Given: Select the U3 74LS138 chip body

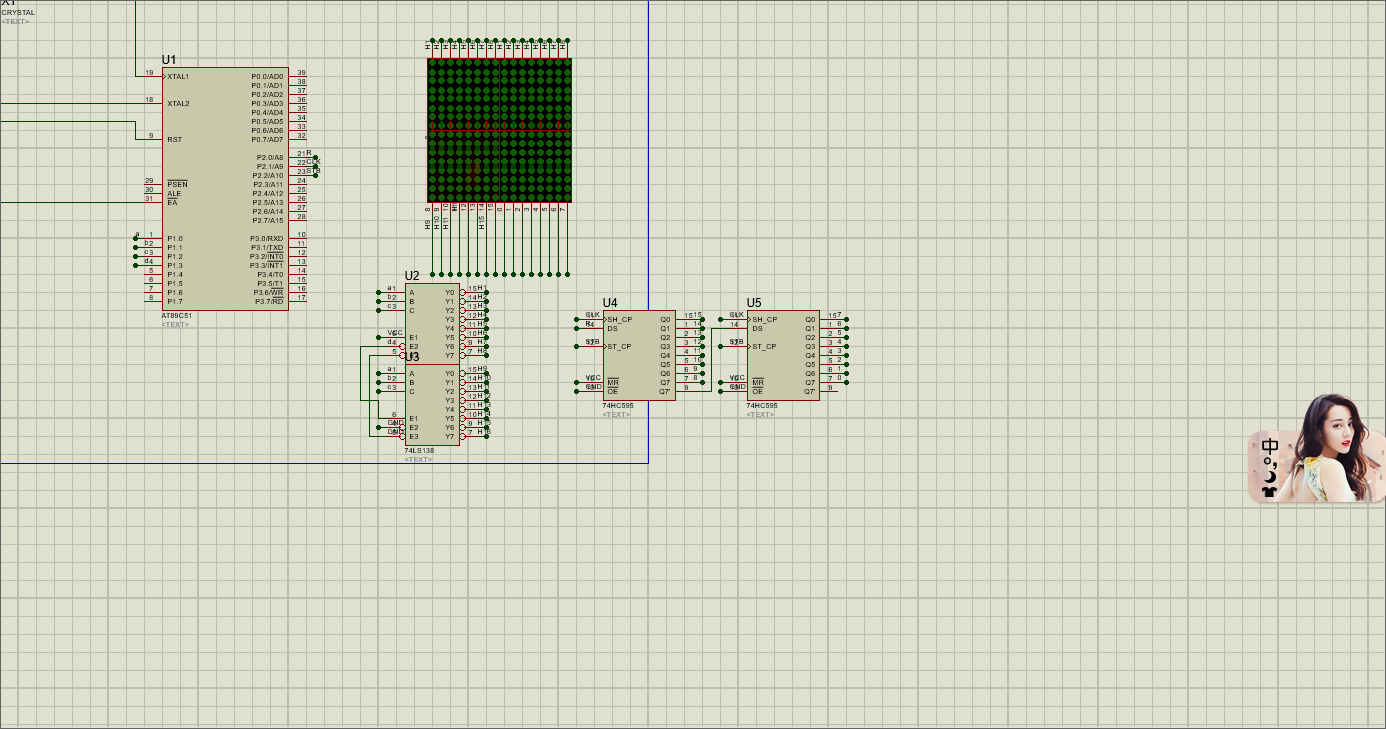Looking at the screenshot, I should pos(432,404).
